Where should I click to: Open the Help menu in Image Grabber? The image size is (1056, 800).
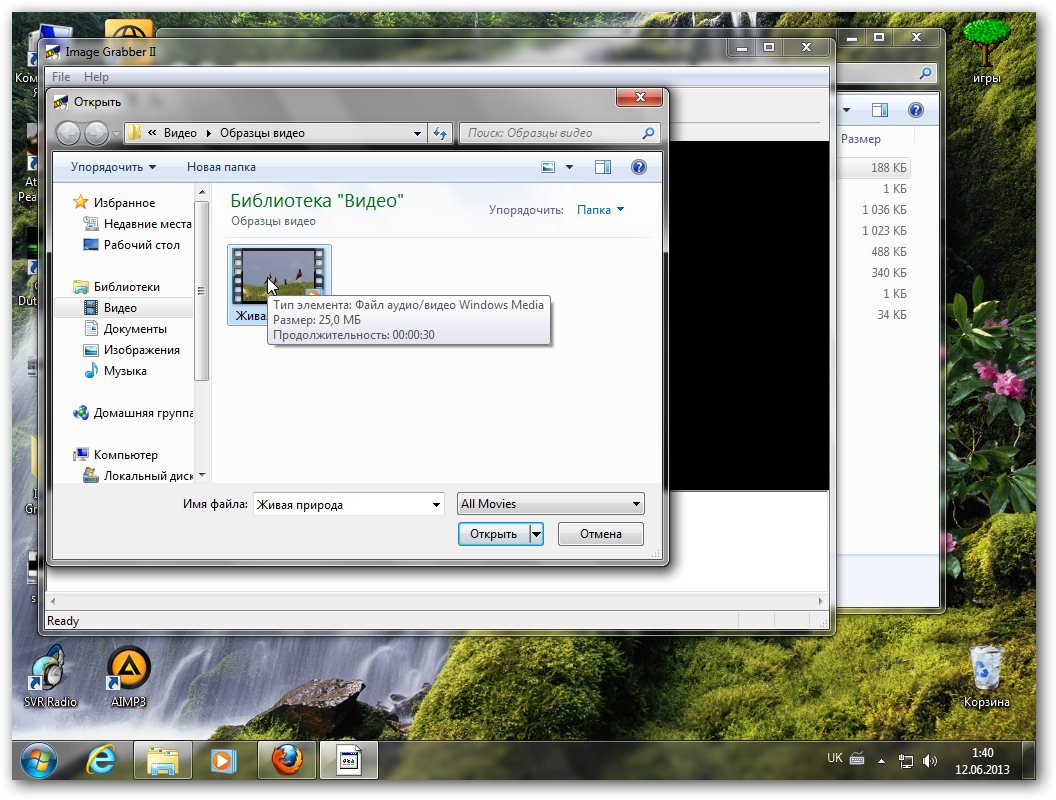click(x=96, y=77)
